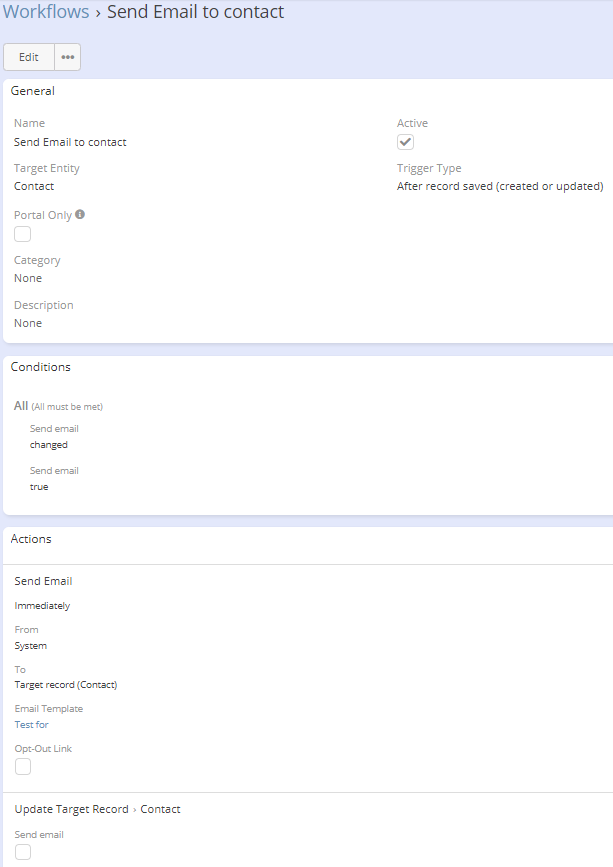Go back to Workflows list

(46, 13)
